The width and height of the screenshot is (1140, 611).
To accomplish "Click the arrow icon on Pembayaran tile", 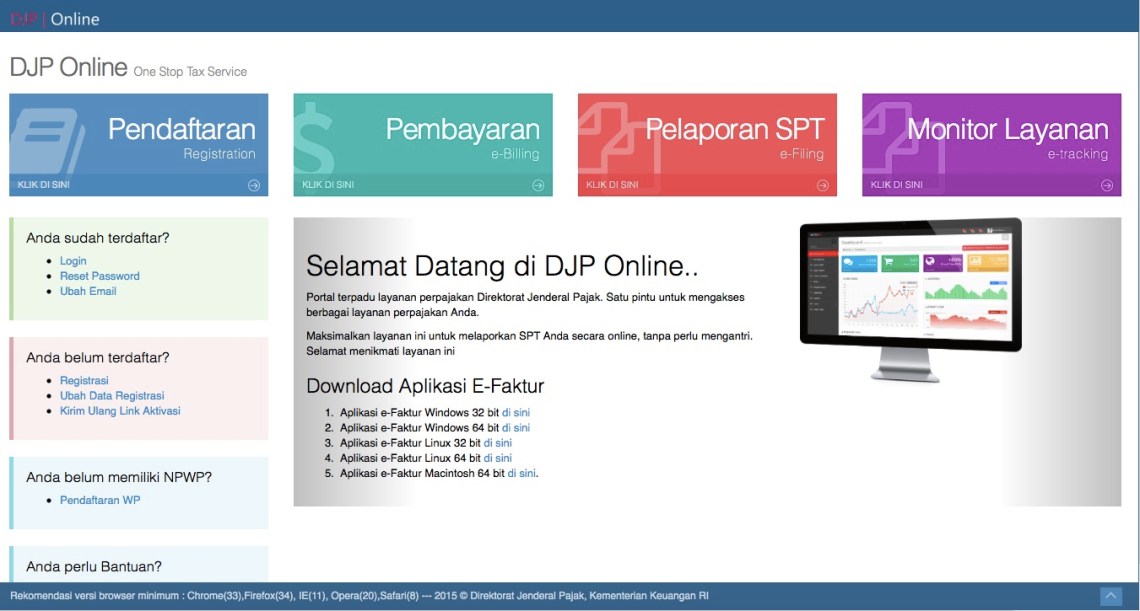I will click(538, 185).
